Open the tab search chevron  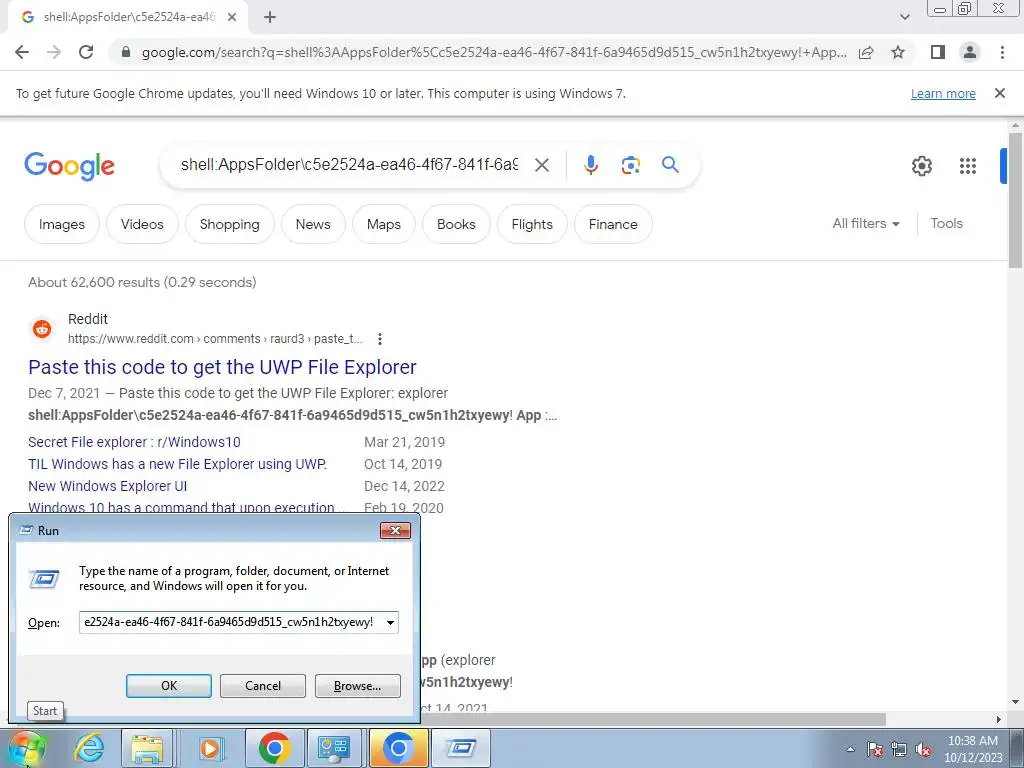(904, 18)
